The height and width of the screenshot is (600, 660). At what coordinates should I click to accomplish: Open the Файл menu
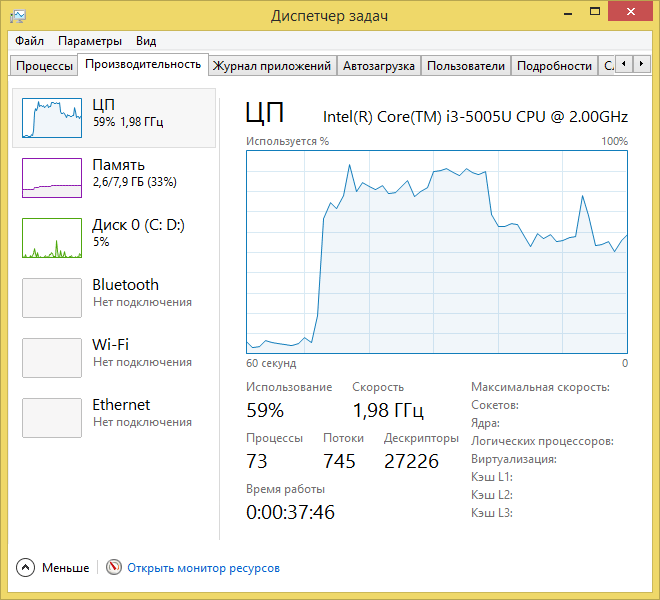[x=29, y=41]
